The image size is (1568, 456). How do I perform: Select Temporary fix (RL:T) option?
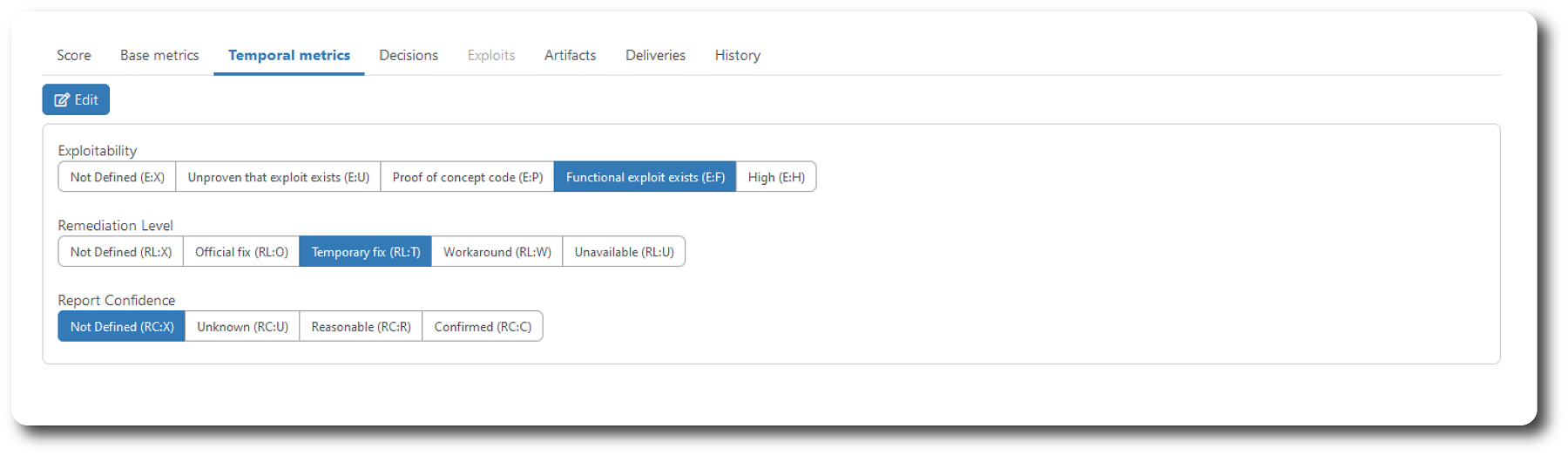[366, 252]
